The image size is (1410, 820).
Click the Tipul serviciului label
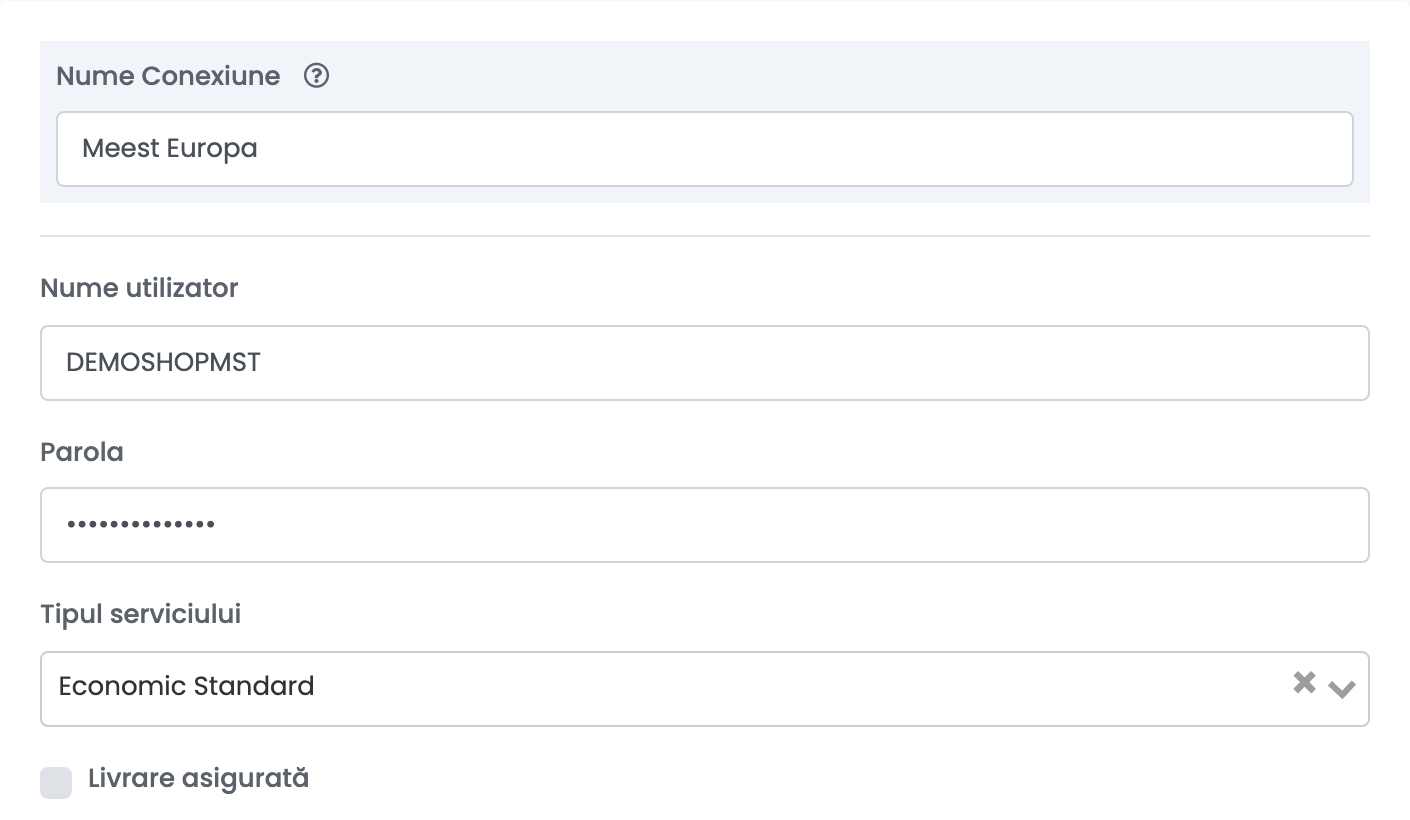pos(141,614)
